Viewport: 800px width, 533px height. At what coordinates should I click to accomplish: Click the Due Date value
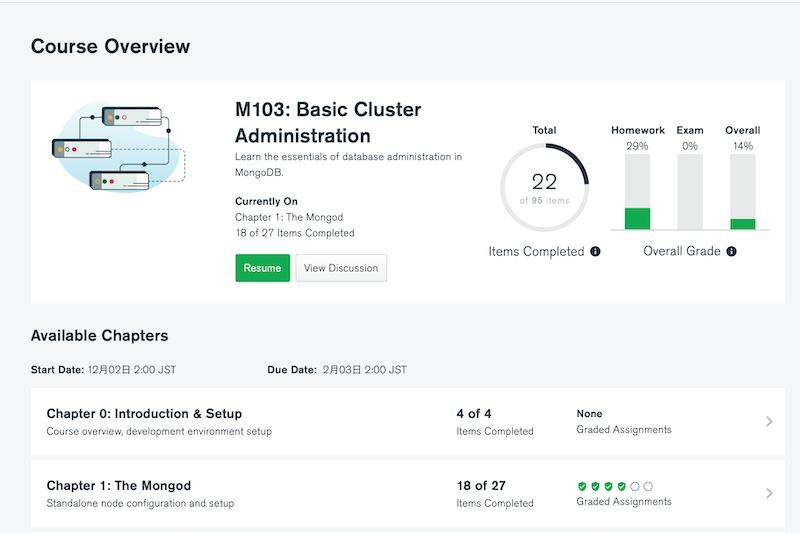pos(364,370)
